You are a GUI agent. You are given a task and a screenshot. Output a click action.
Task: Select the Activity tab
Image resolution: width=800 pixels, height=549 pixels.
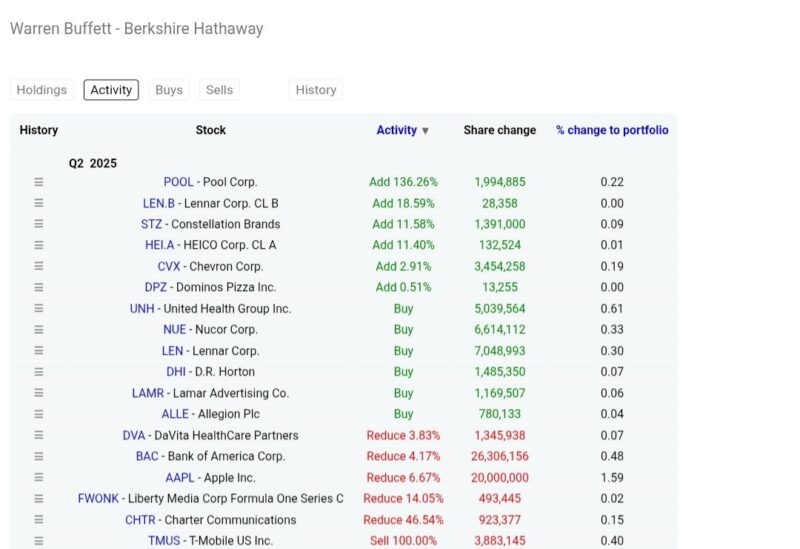tap(111, 90)
